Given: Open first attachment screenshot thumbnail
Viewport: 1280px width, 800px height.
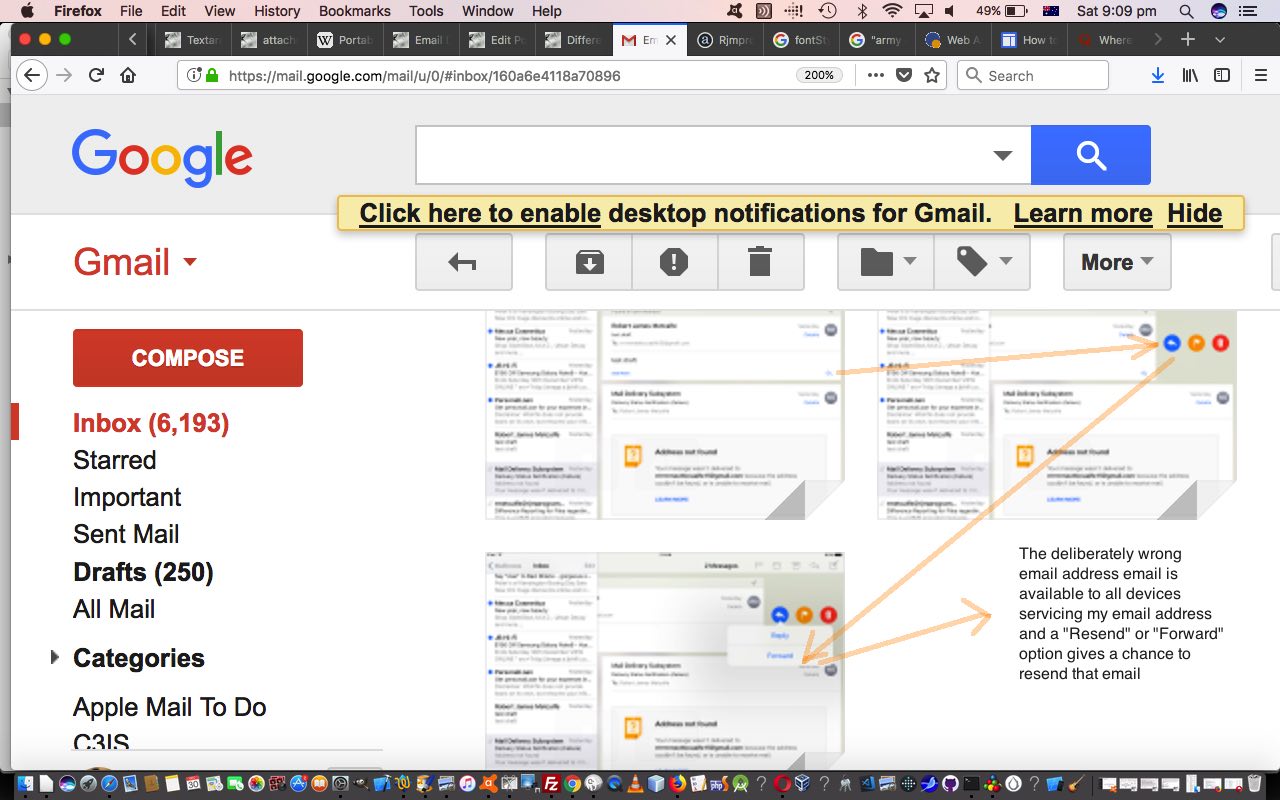Looking at the screenshot, I should (665, 415).
